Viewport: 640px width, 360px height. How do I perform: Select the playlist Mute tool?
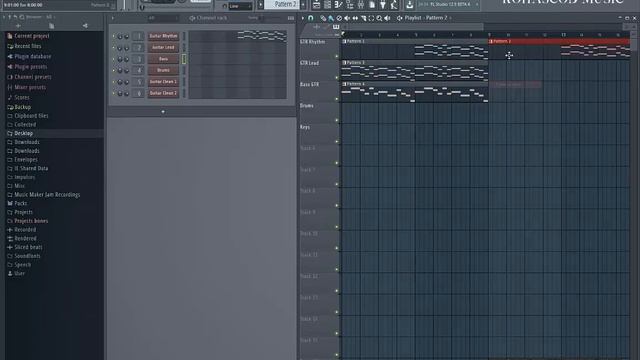click(x=347, y=18)
